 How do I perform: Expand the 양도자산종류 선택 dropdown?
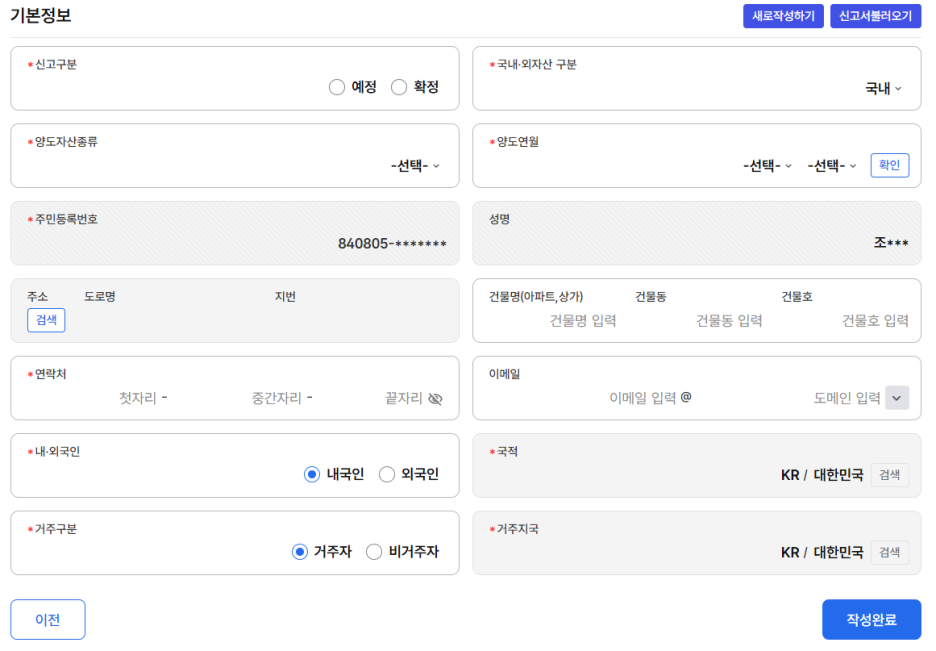pos(415,165)
